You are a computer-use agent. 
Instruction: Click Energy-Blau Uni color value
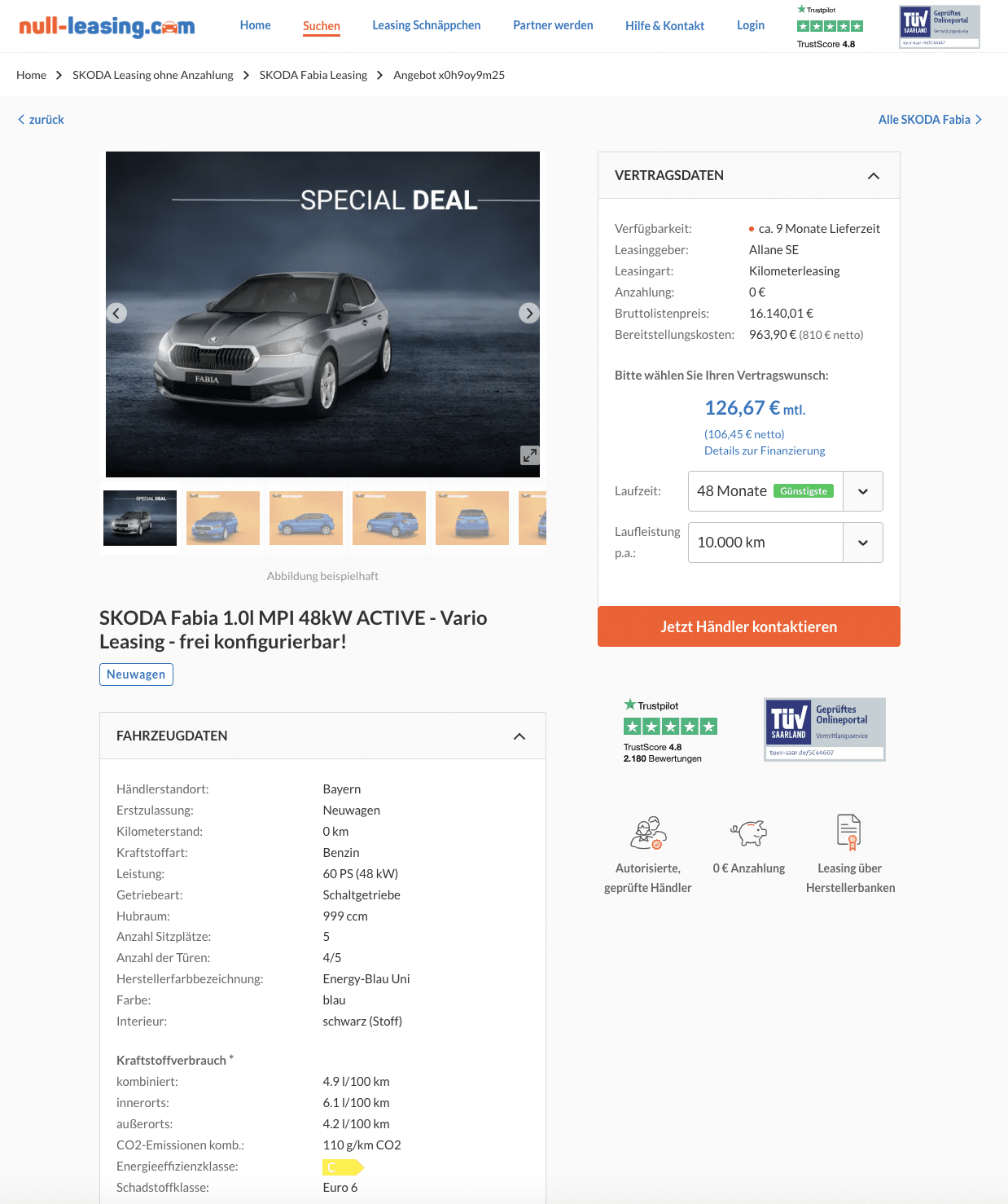(x=366, y=979)
